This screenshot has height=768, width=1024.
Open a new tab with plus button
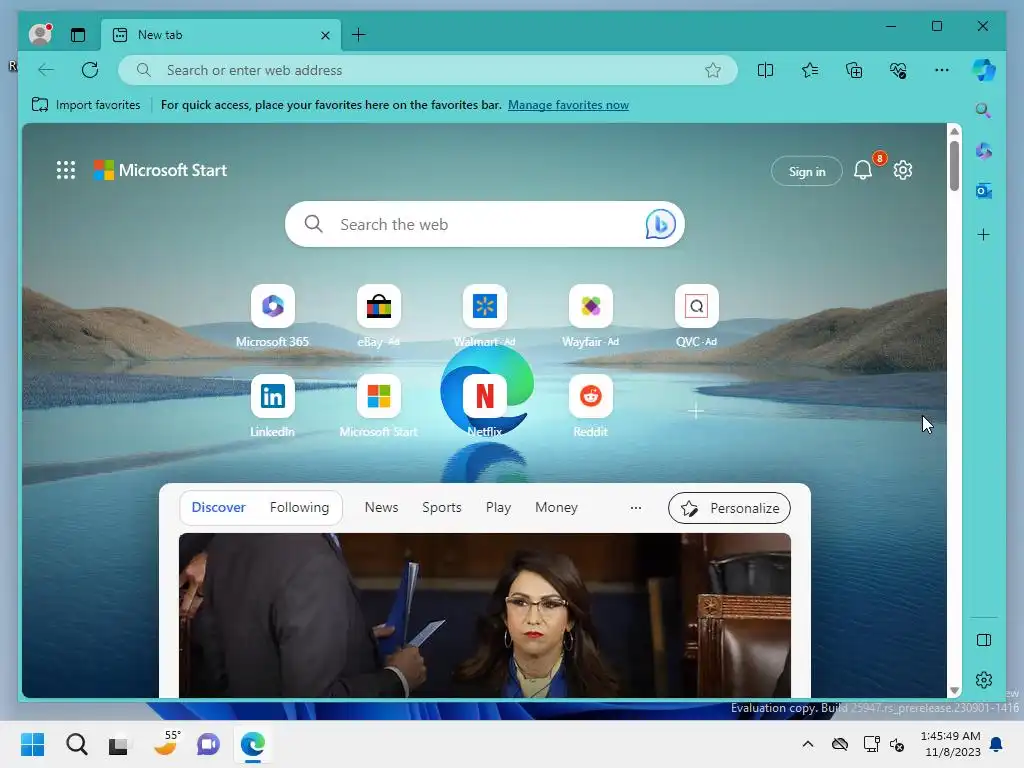(x=359, y=35)
